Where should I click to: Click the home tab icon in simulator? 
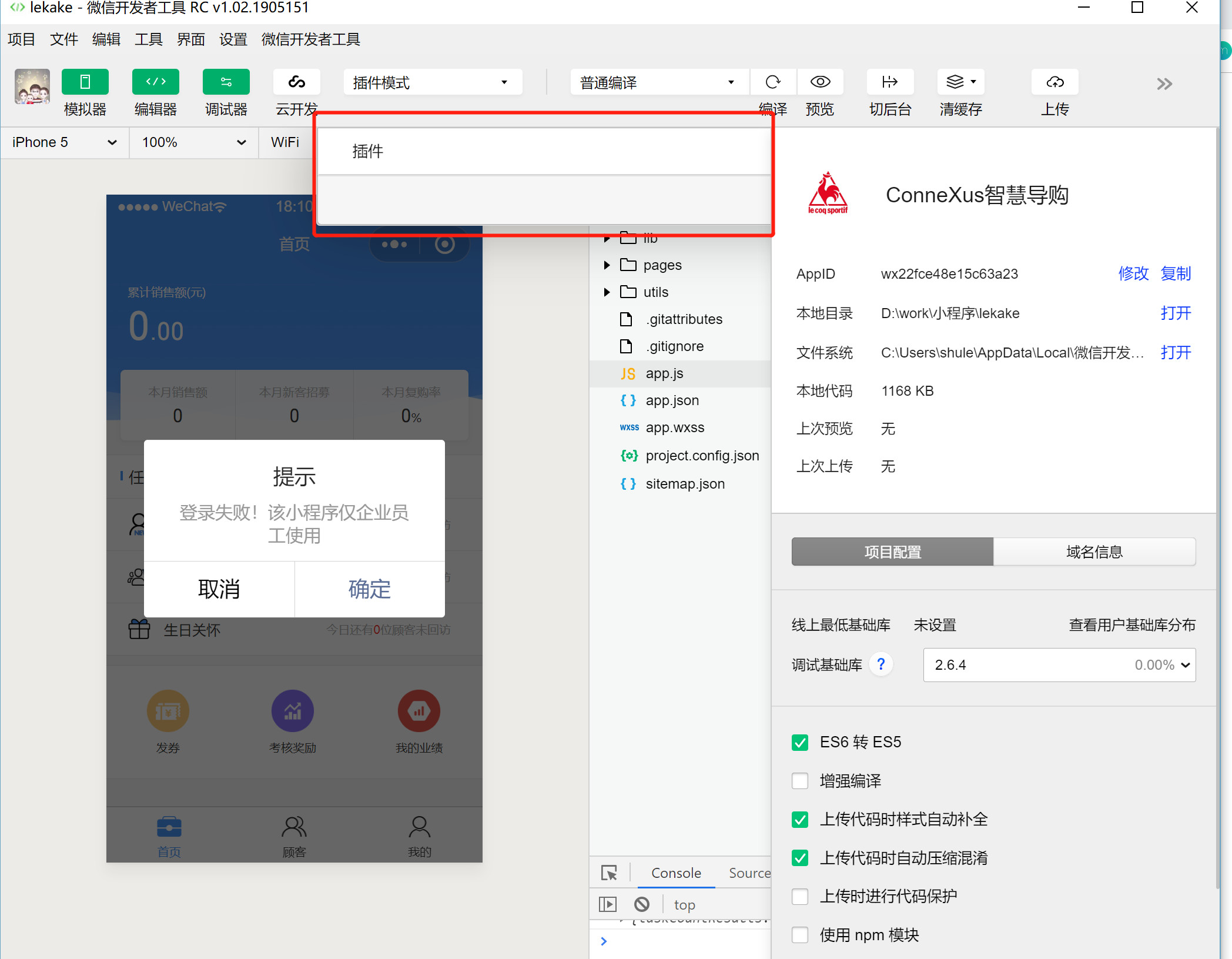[169, 827]
